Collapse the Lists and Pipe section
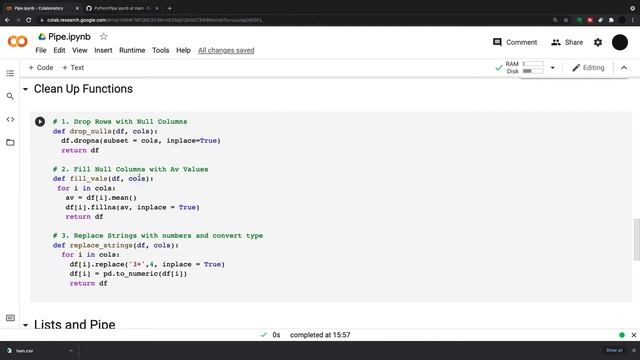The image size is (640, 360). click(25, 325)
